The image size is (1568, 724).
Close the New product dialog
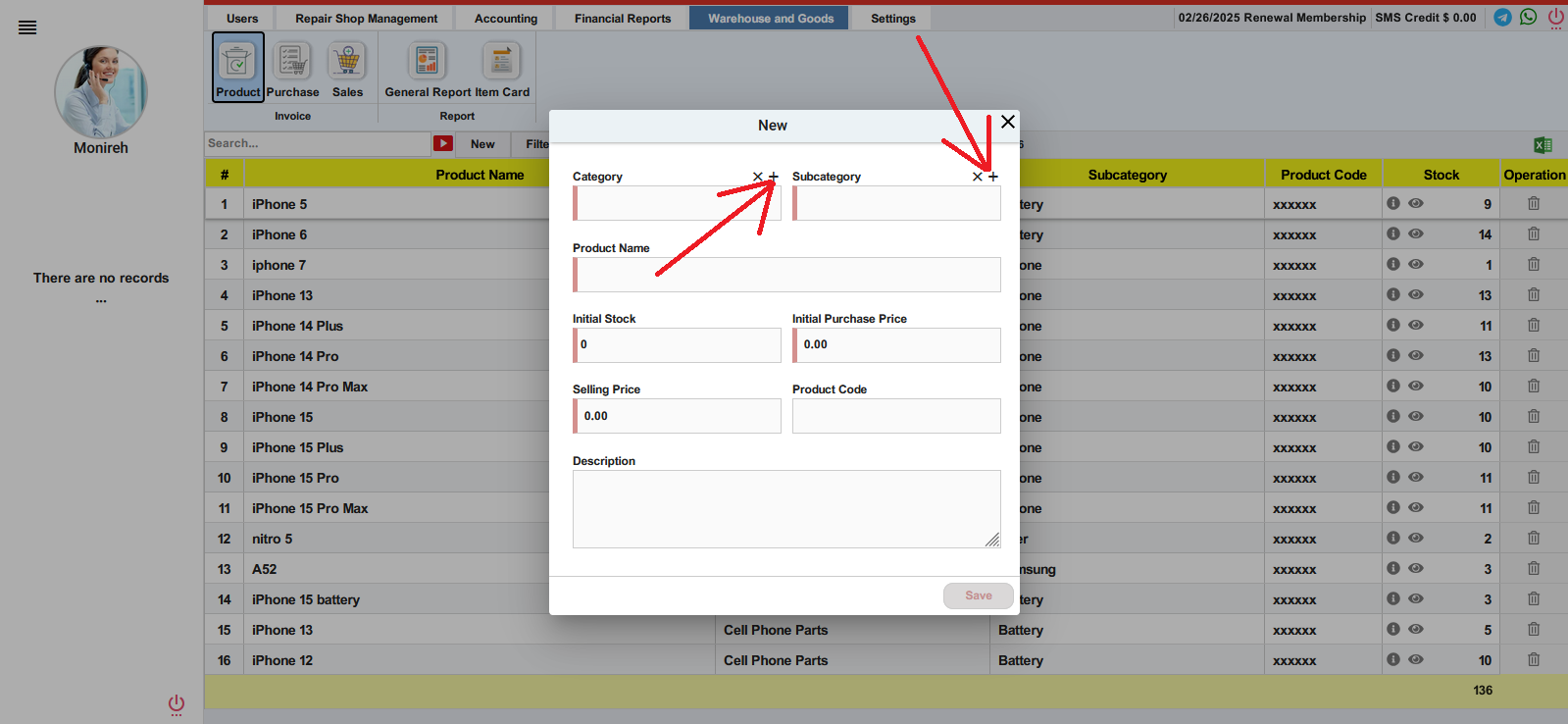point(1008,122)
